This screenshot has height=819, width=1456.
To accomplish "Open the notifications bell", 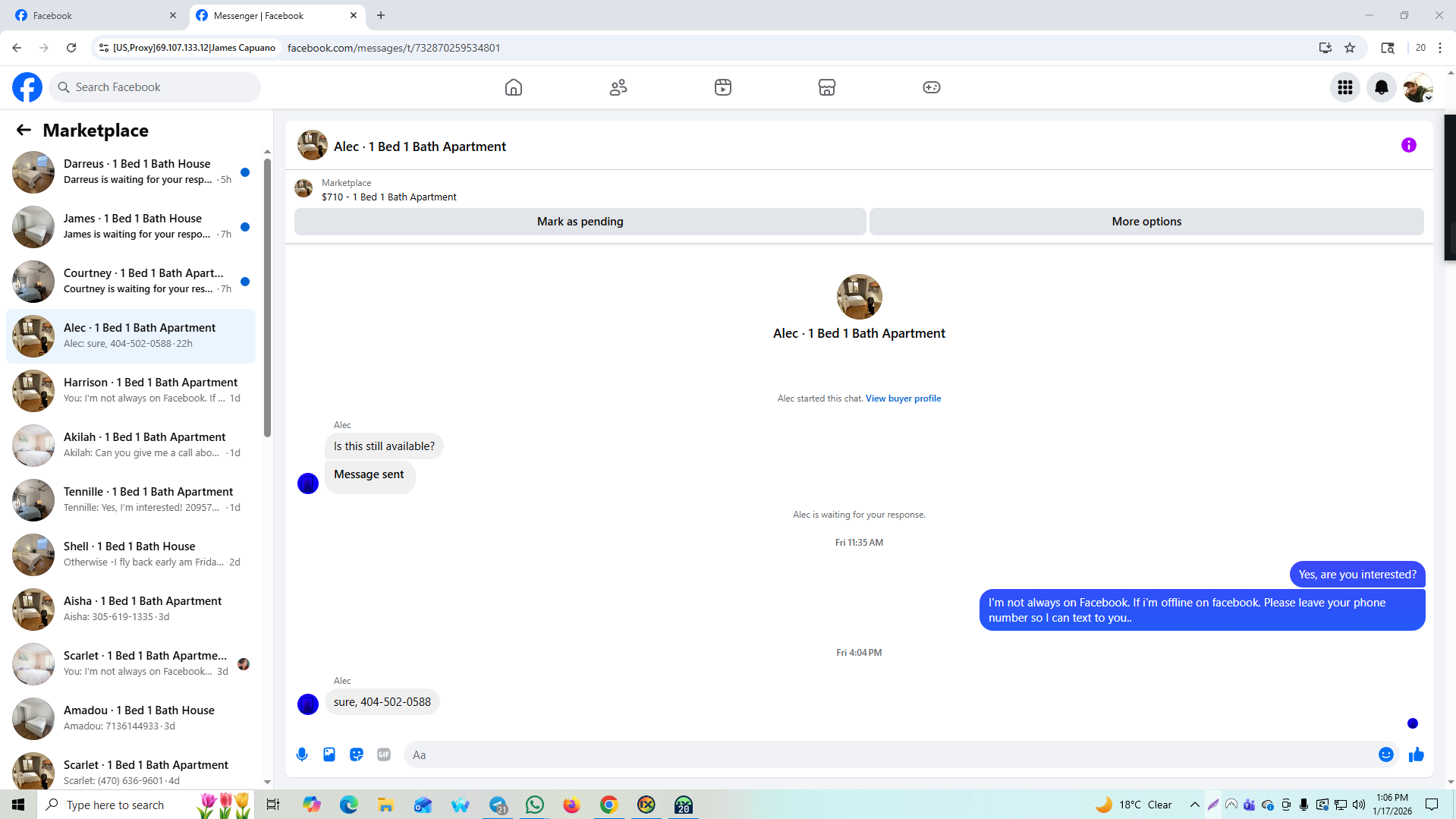I will (x=1382, y=87).
